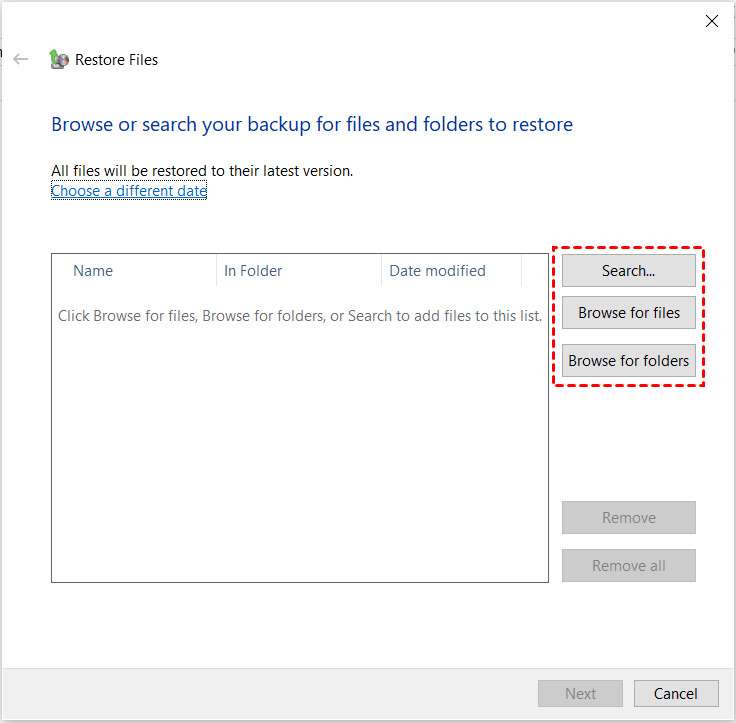
Task: Click the Remove button
Action: coord(629,517)
